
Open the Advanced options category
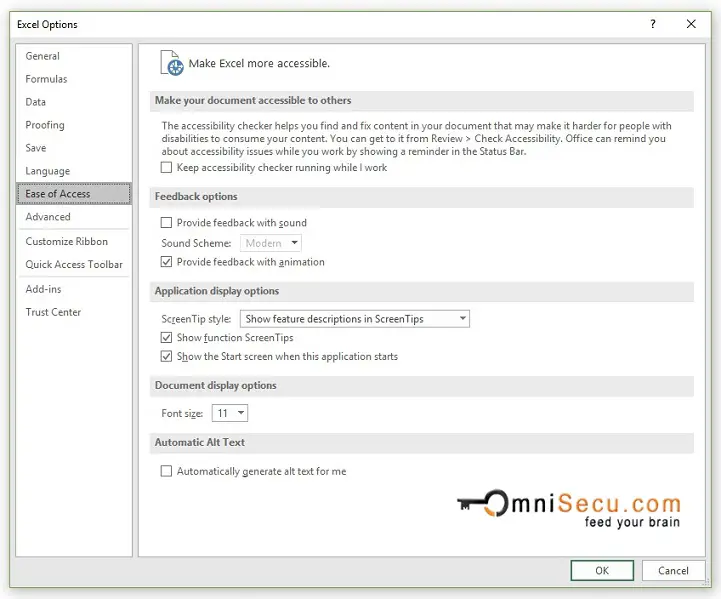74,217
